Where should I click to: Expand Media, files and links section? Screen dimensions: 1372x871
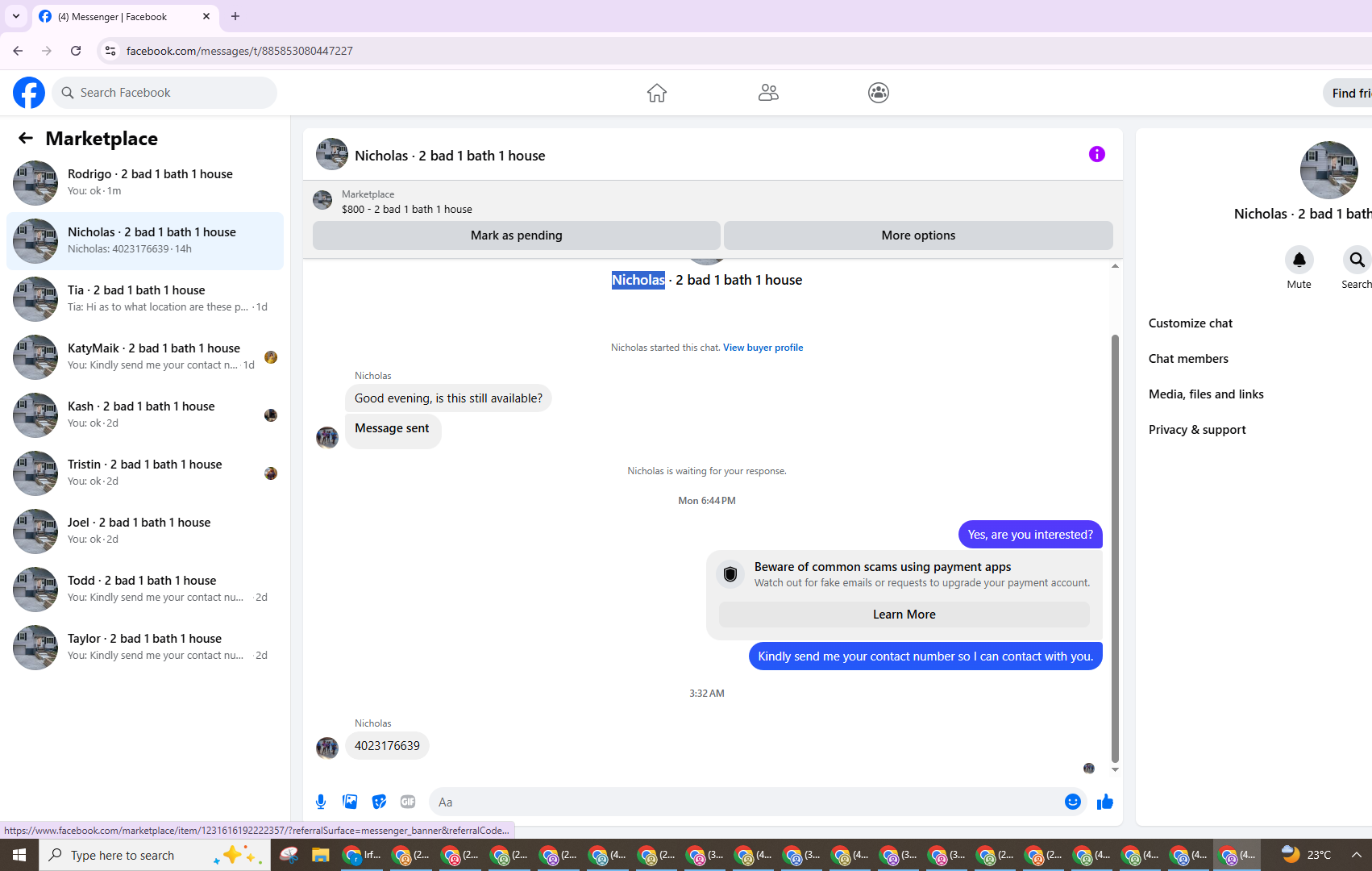(1206, 394)
